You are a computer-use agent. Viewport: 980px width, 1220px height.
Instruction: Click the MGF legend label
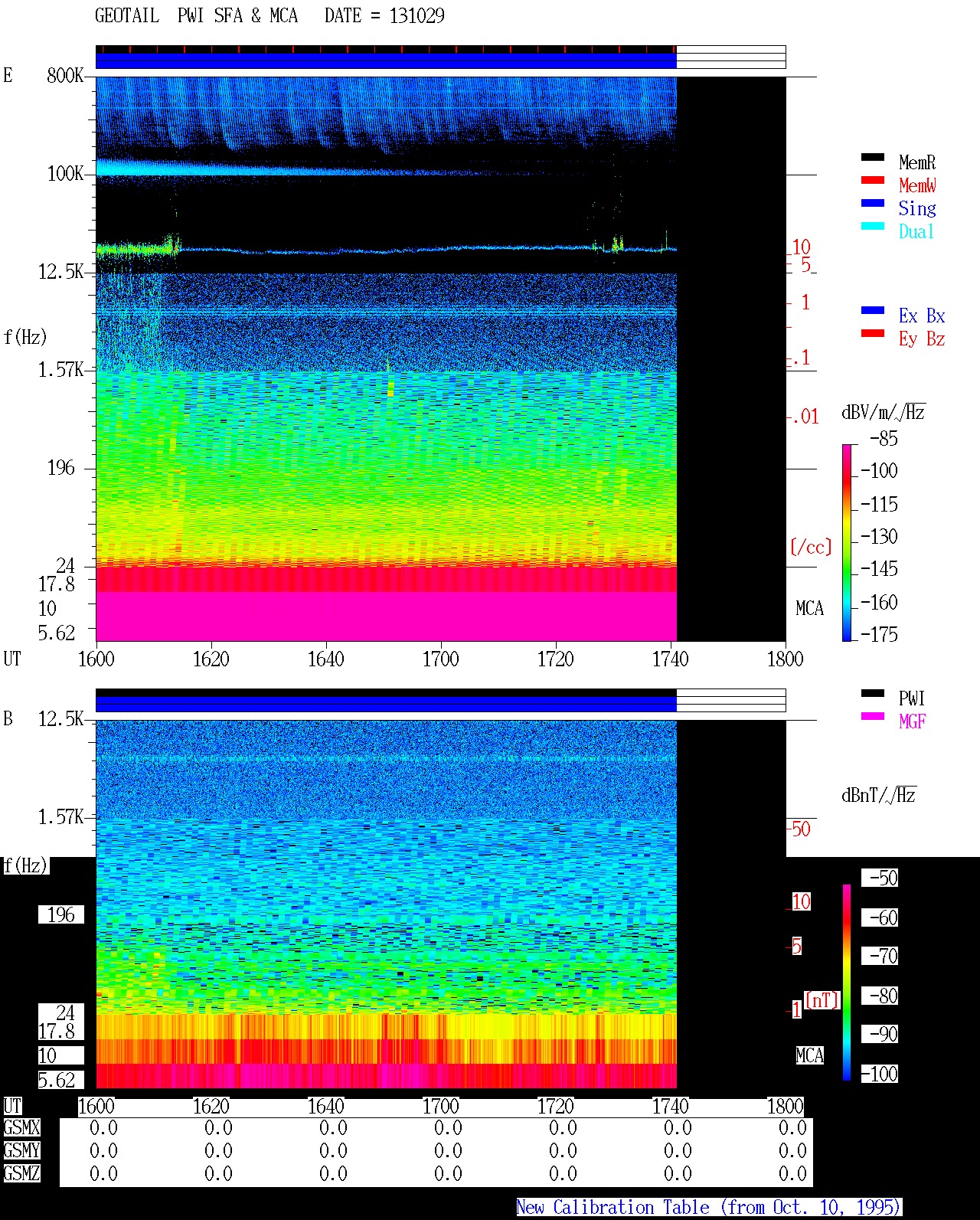pos(912,721)
